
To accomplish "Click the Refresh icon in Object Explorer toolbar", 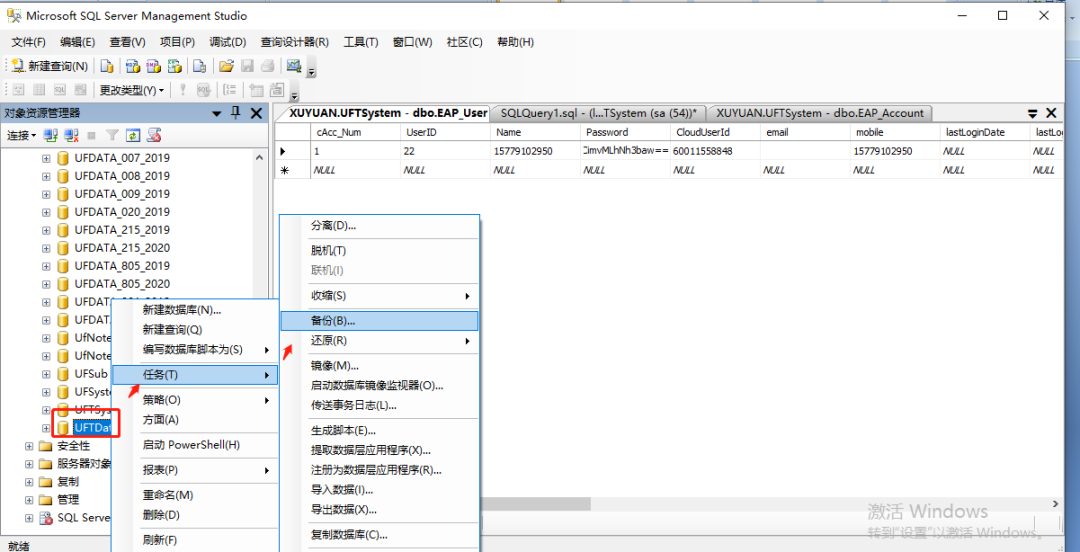I will click(x=133, y=135).
